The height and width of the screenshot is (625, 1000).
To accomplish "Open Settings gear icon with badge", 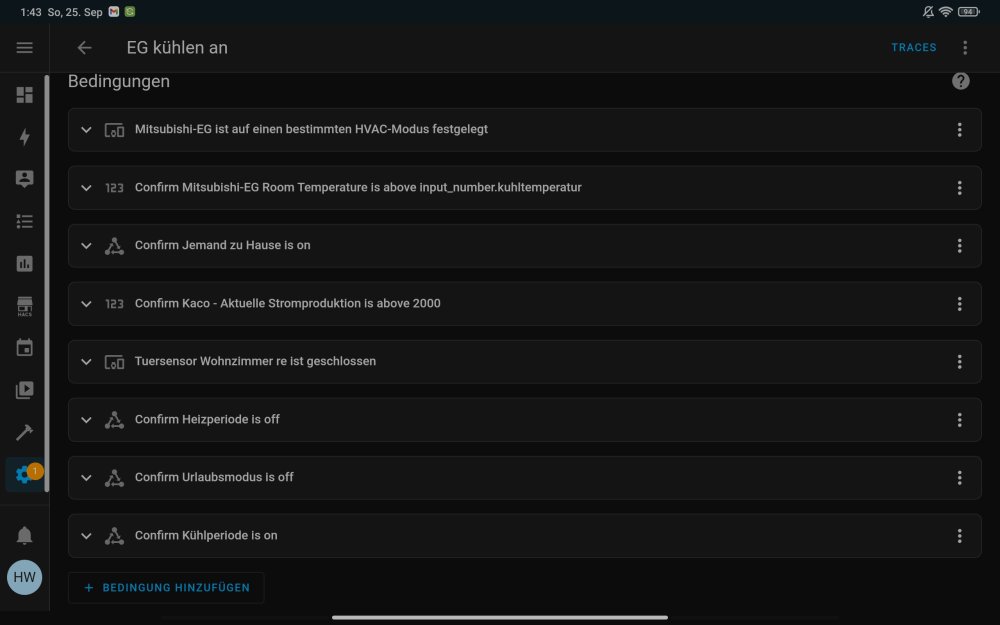I will pyautogui.click(x=26, y=474).
